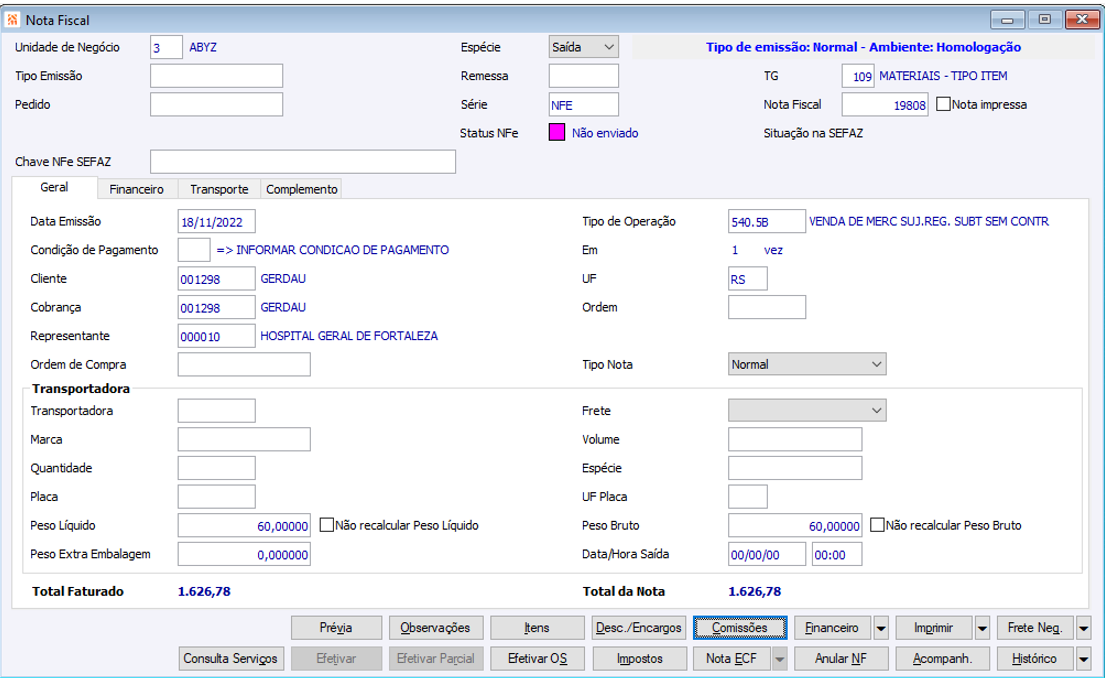Image resolution: width=1105 pixels, height=678 pixels.
Task: Click the Consulta Serviços button
Action: point(231,659)
